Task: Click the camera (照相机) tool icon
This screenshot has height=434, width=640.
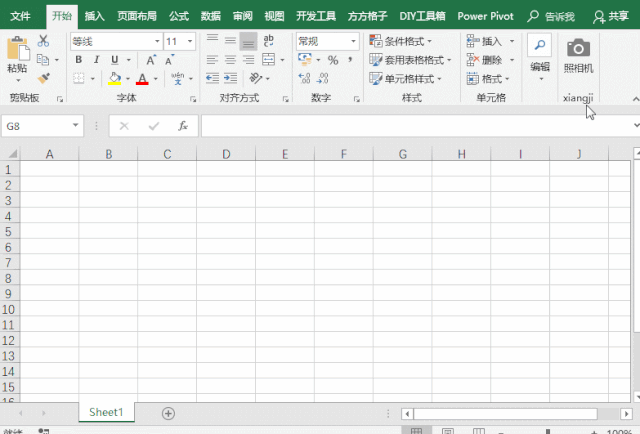Action: point(578,48)
